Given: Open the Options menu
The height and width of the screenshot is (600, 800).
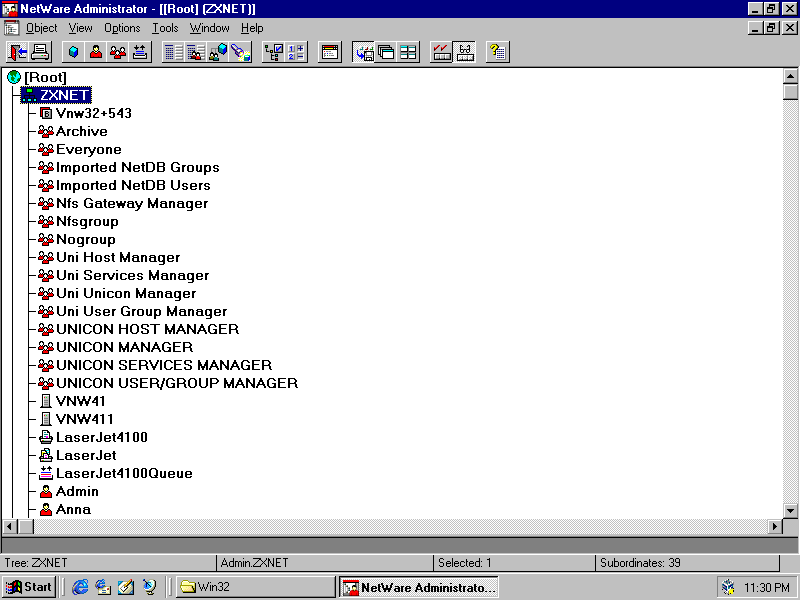Looking at the screenshot, I should click(x=122, y=28).
